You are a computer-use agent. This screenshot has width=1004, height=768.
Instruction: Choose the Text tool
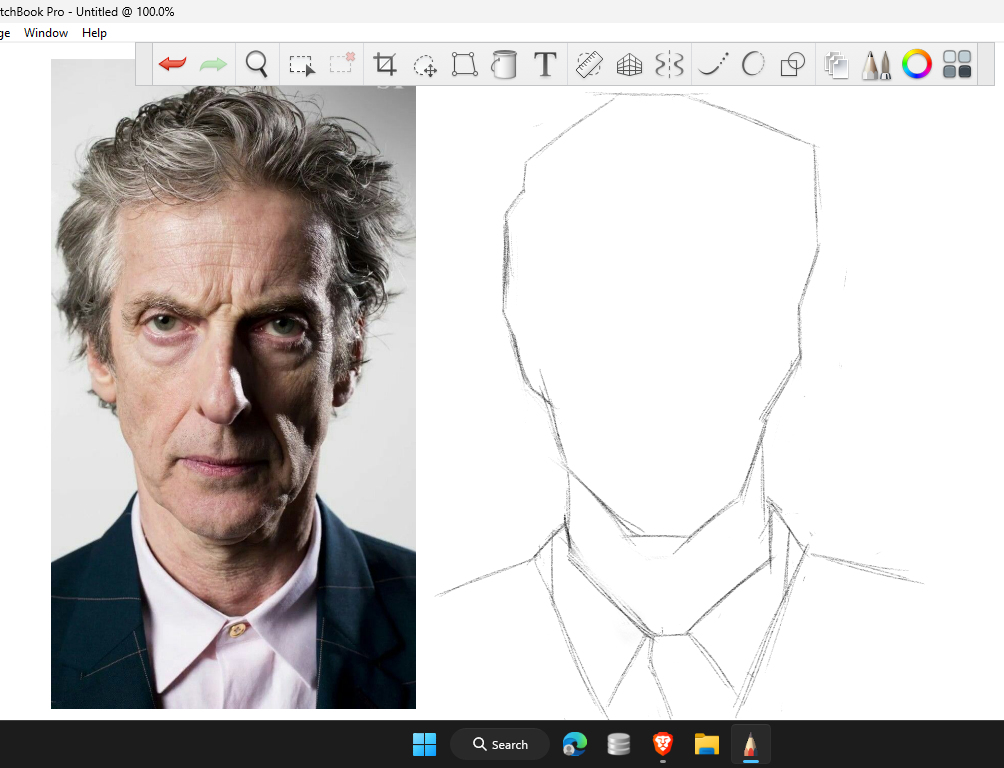(x=545, y=64)
